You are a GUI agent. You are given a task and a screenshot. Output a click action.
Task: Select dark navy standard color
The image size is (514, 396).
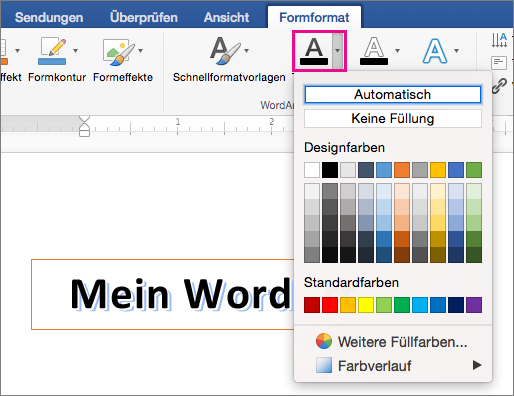coord(456,305)
